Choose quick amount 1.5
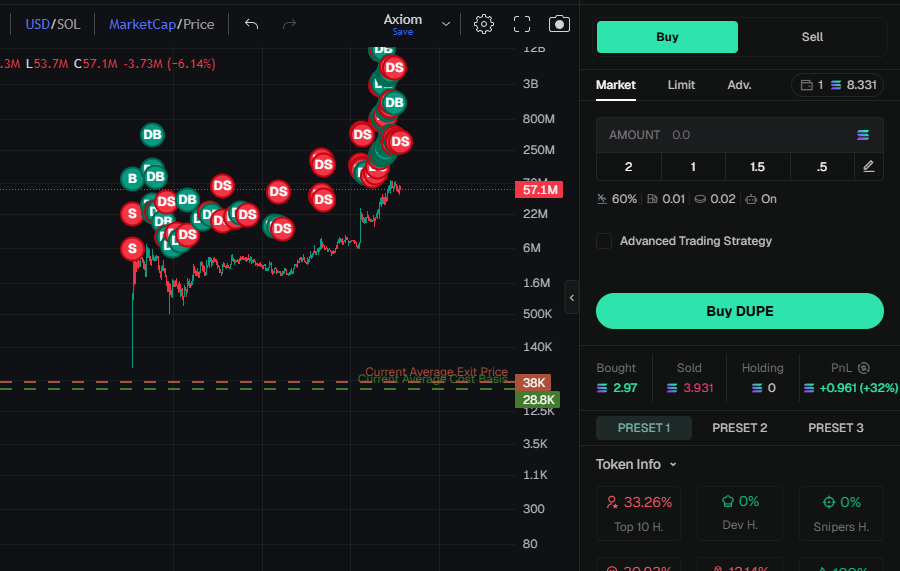 pyautogui.click(x=758, y=167)
